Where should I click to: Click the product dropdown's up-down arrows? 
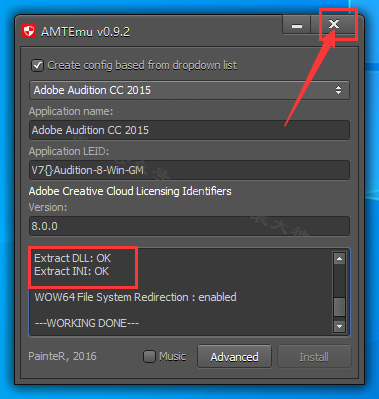point(338,90)
